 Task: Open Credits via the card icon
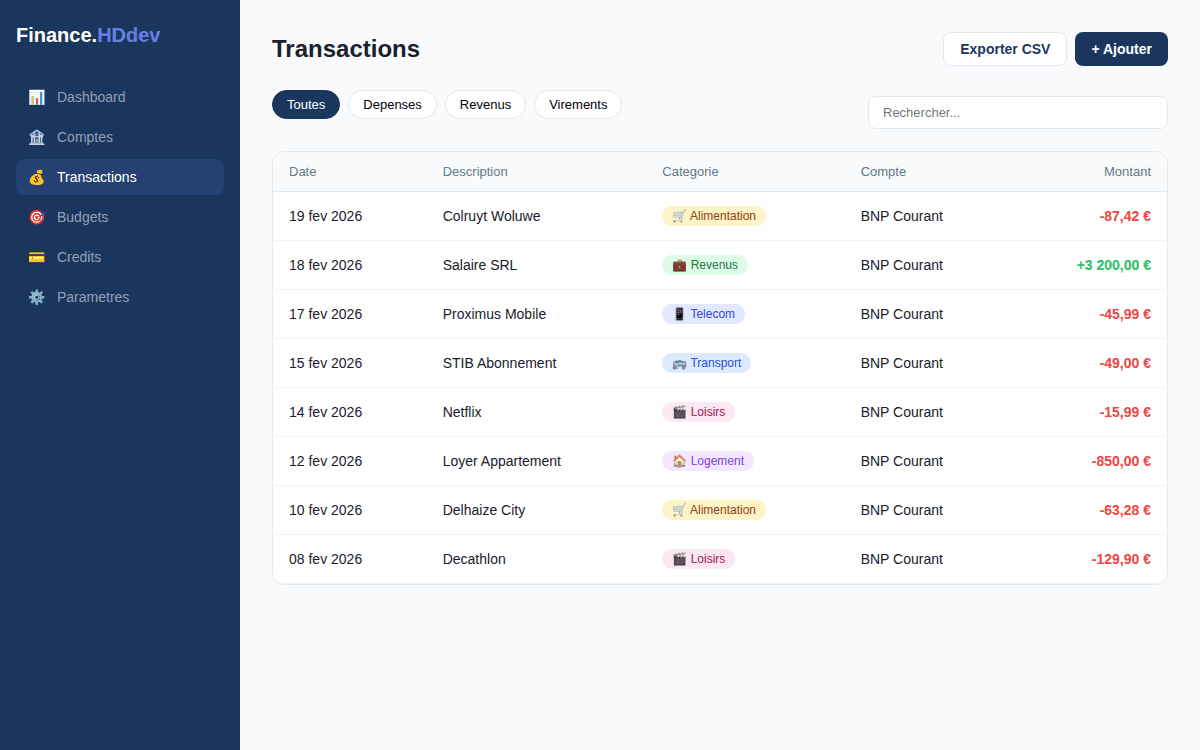pyautogui.click(x=37, y=257)
